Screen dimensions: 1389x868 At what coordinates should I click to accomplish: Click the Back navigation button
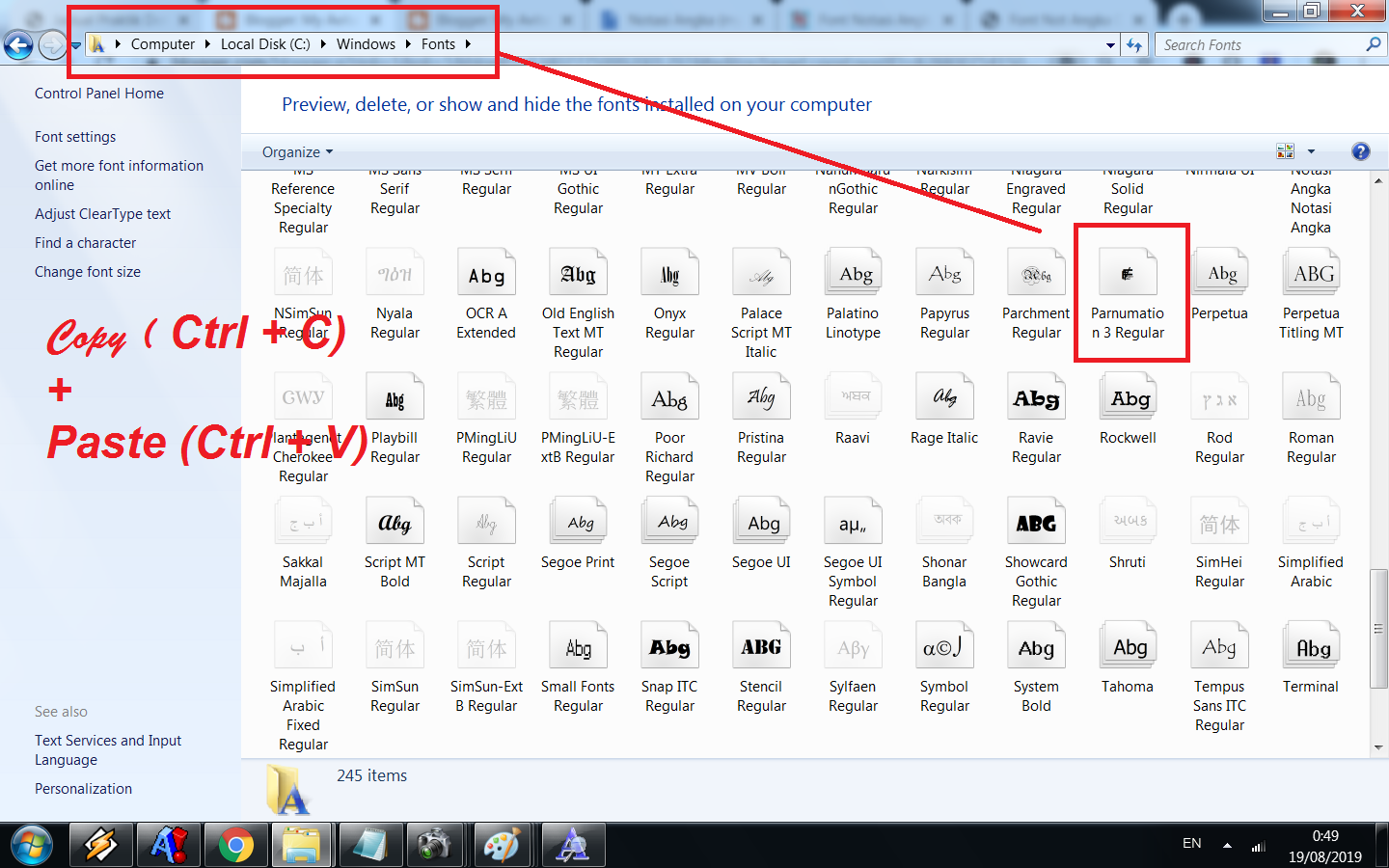point(18,44)
